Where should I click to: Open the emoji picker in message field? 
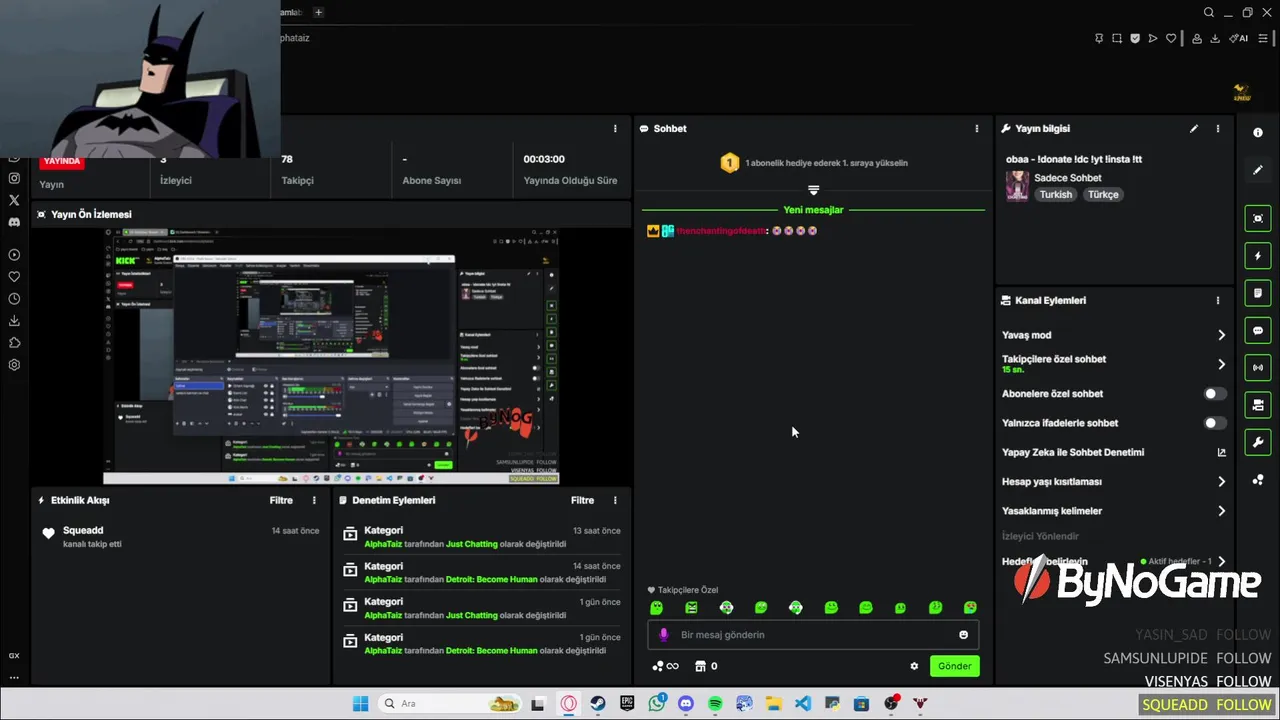point(963,635)
